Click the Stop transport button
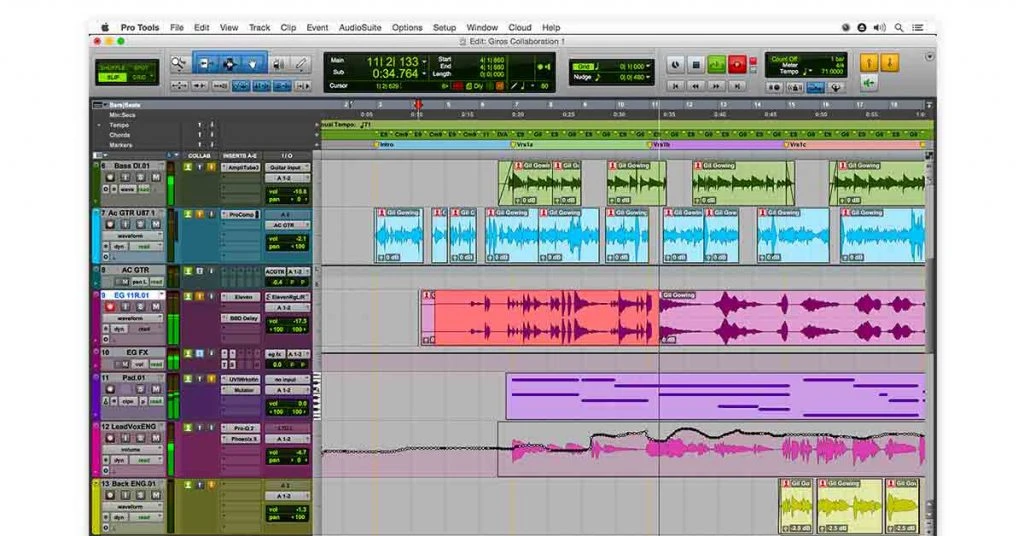 697,65
